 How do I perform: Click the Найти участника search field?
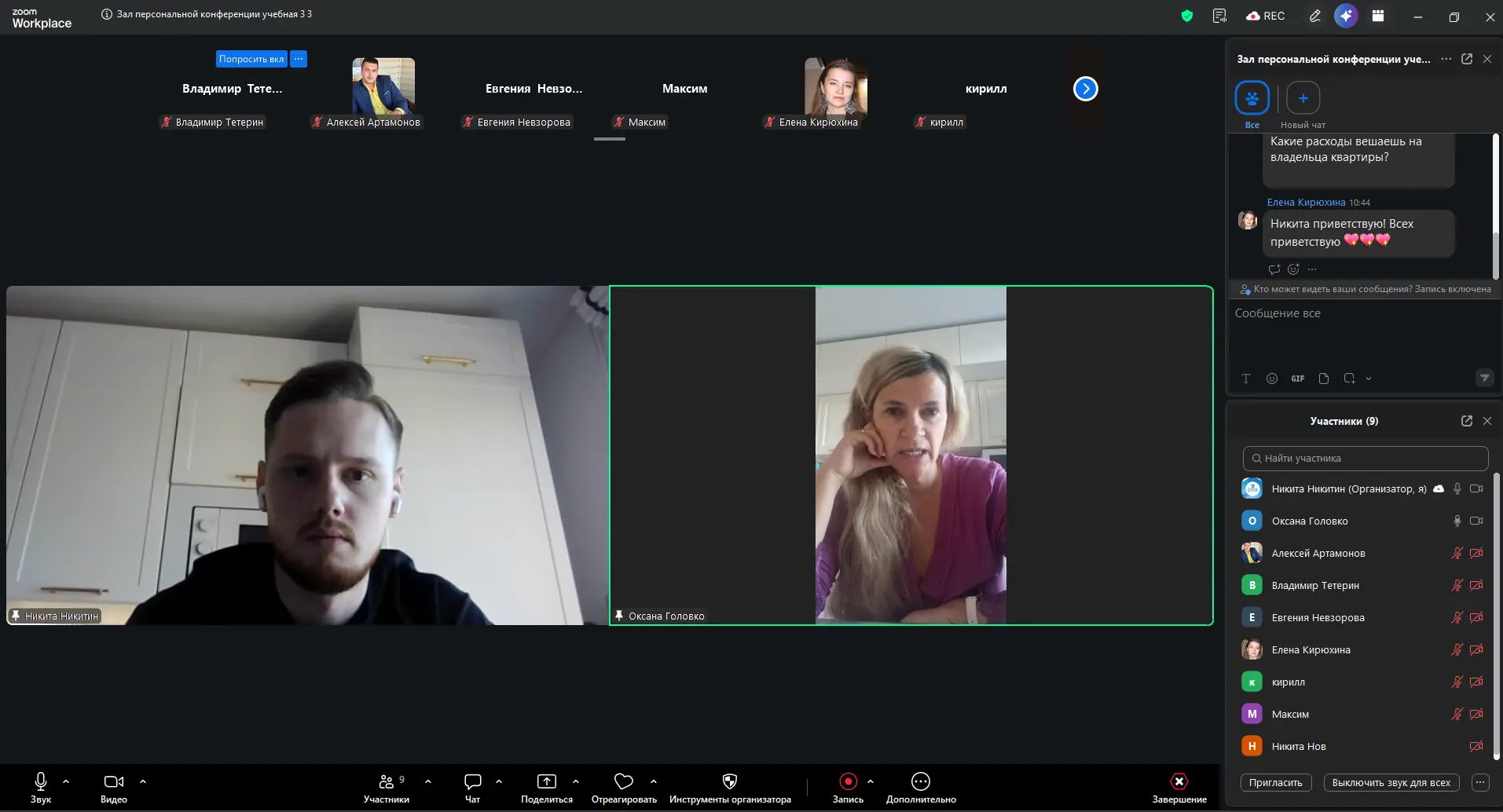(x=1366, y=458)
